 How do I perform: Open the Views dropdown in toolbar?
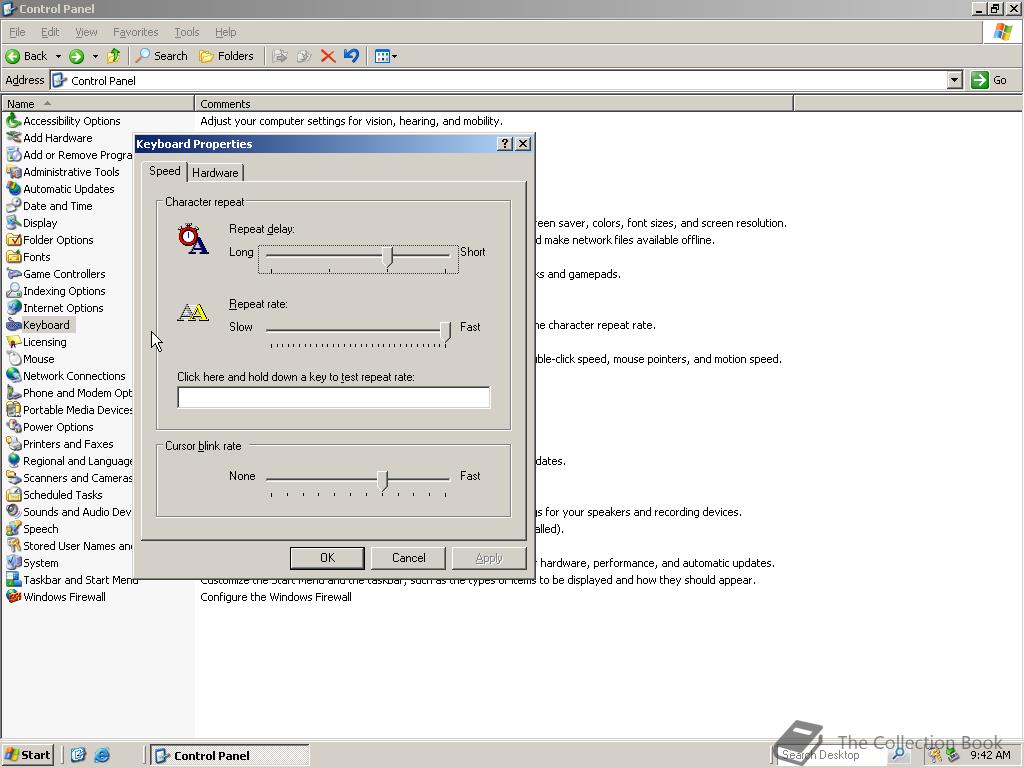tap(385, 56)
